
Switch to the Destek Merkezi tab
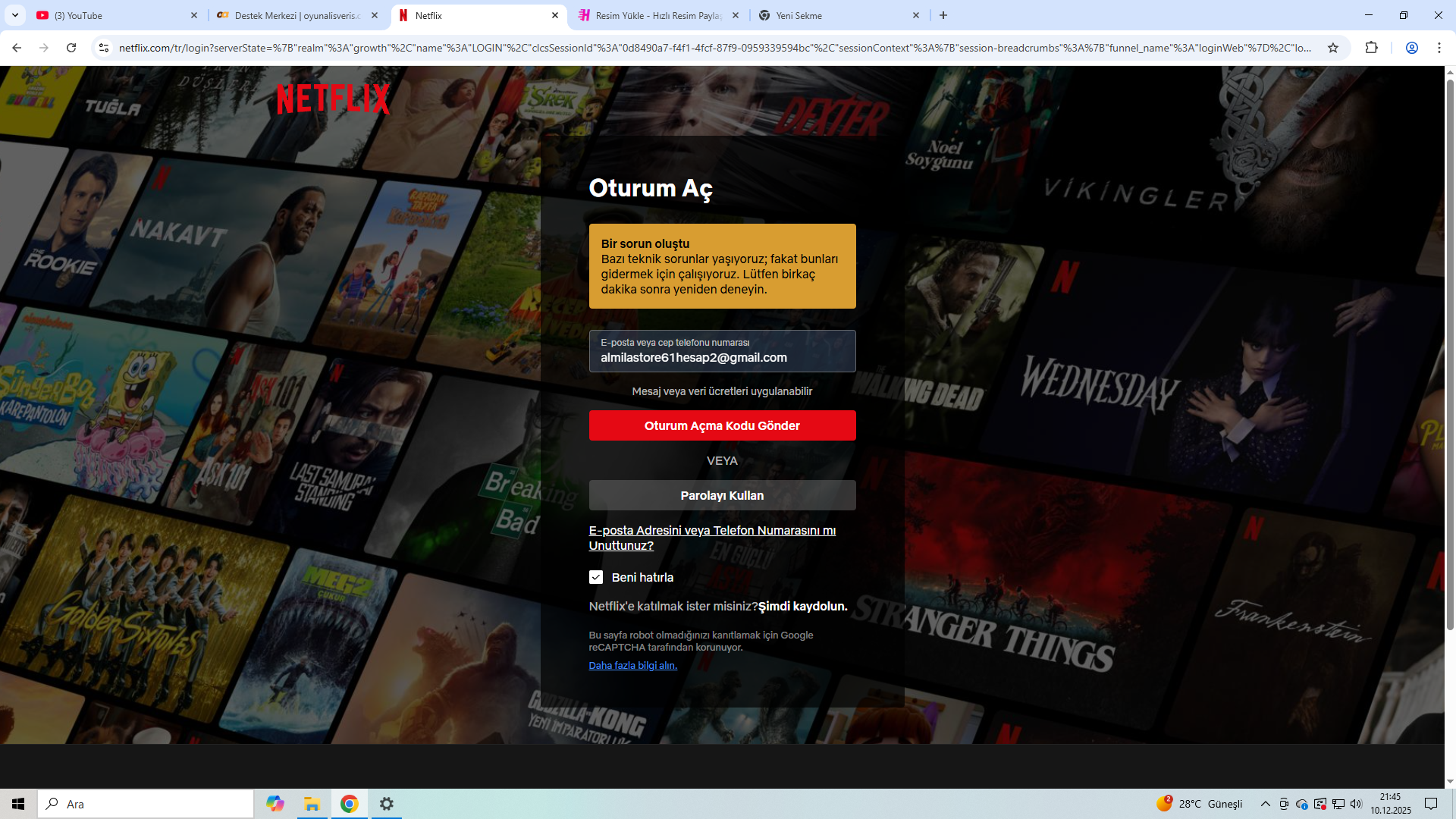(x=297, y=15)
